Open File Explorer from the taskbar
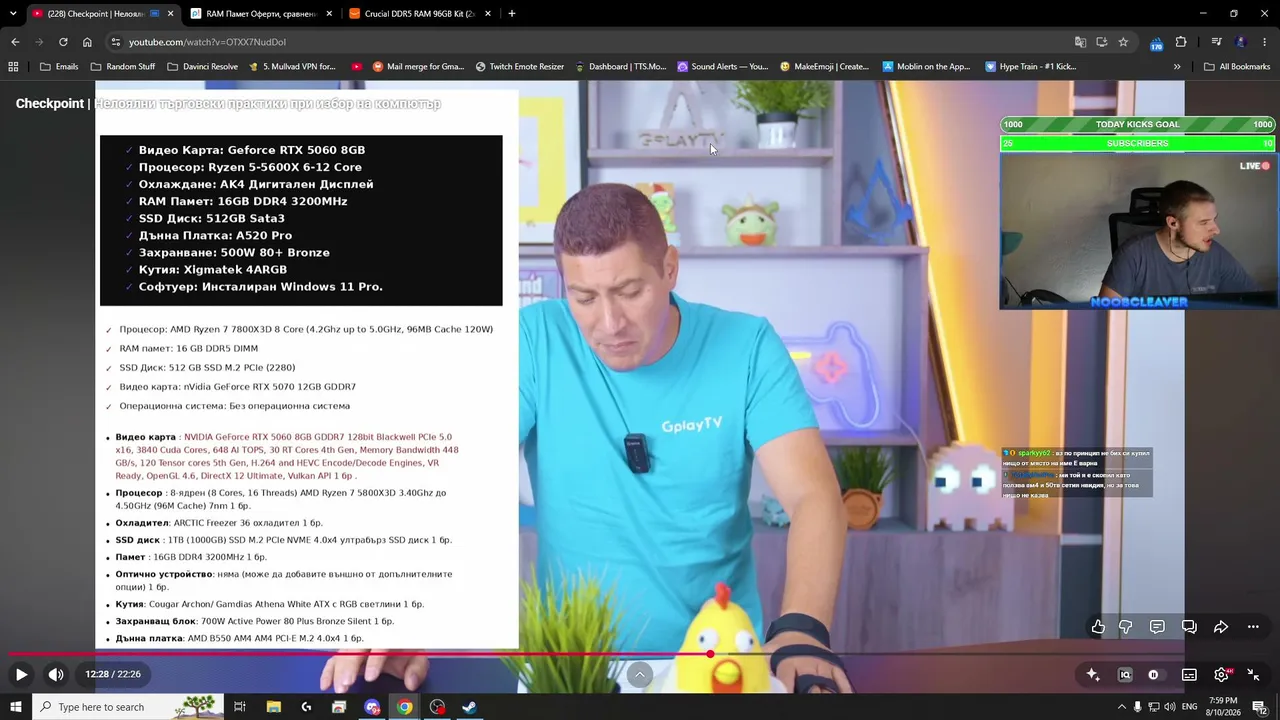Image resolution: width=1280 pixels, height=720 pixels. coord(273,707)
